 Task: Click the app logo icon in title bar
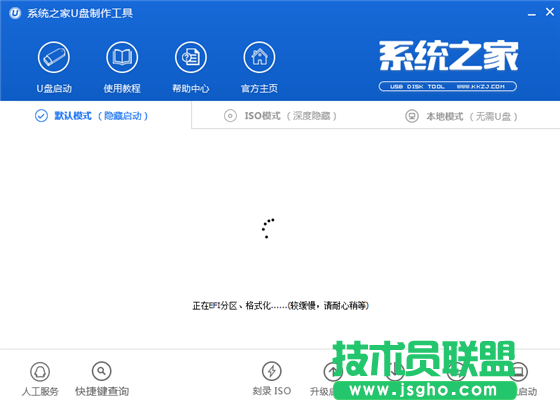point(15,13)
